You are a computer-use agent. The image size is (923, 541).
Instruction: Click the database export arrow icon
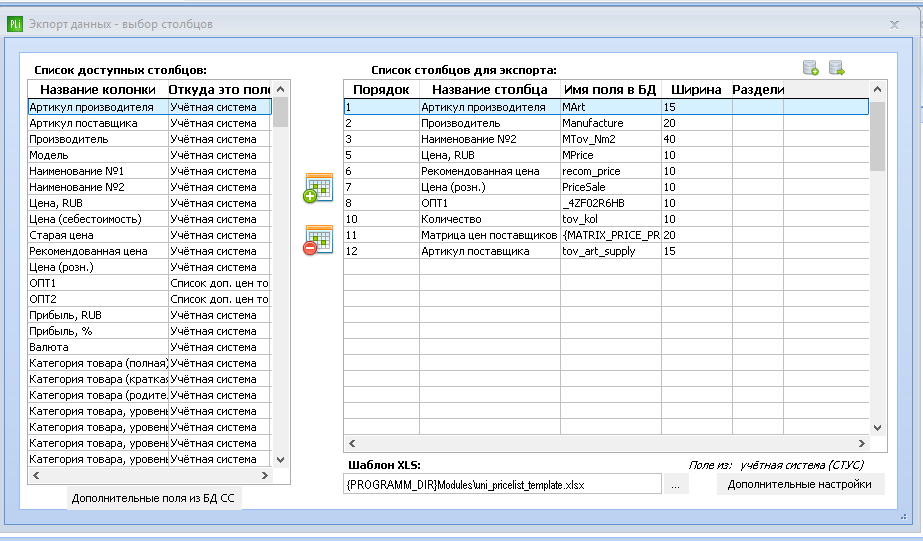click(836, 68)
